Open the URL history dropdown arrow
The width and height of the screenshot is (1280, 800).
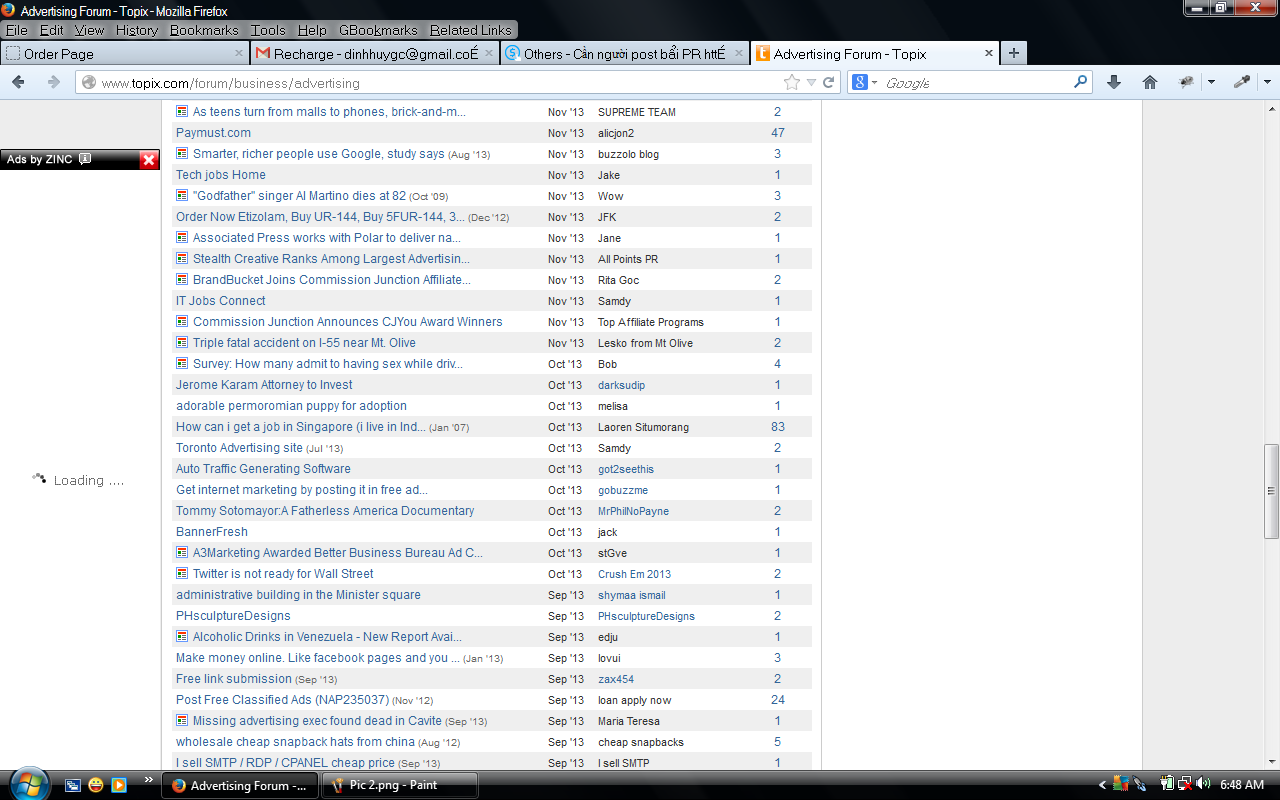(x=811, y=83)
